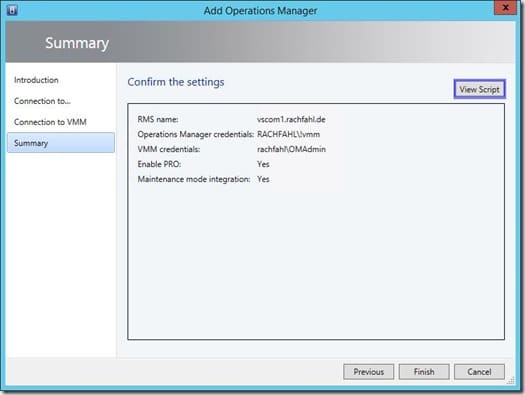Click the Yes value beside Enable PRO

pyautogui.click(x=263, y=164)
